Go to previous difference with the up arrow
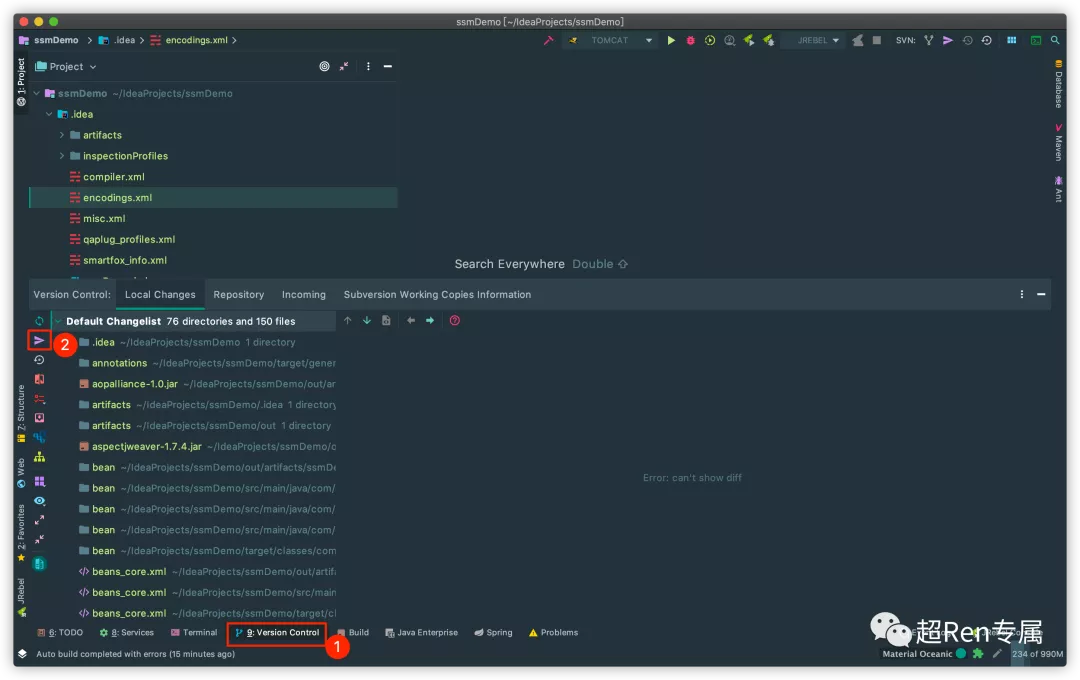1080x680 pixels. coord(347,320)
